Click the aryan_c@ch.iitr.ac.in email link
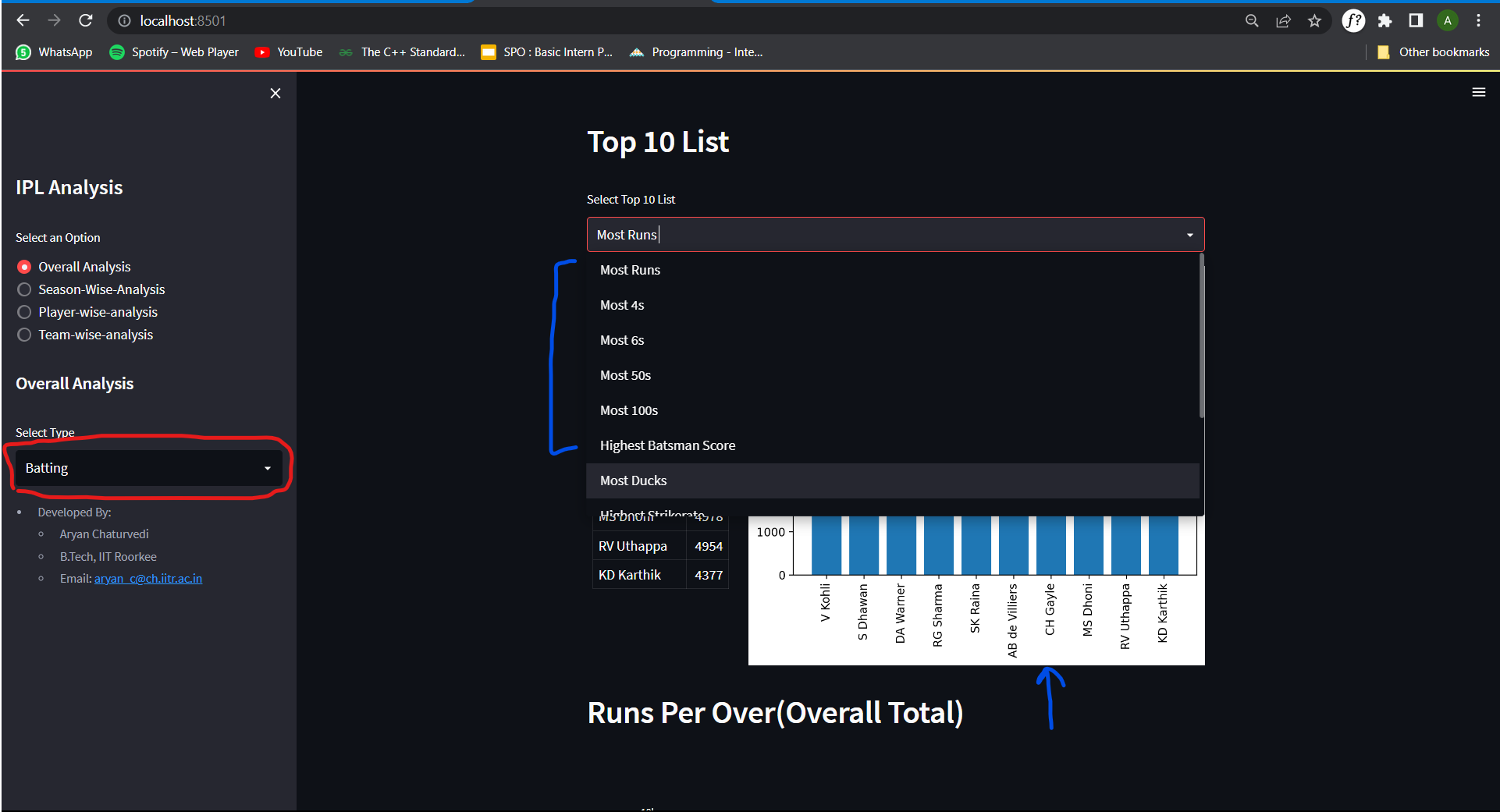The width and height of the screenshot is (1500, 812). coord(148,579)
